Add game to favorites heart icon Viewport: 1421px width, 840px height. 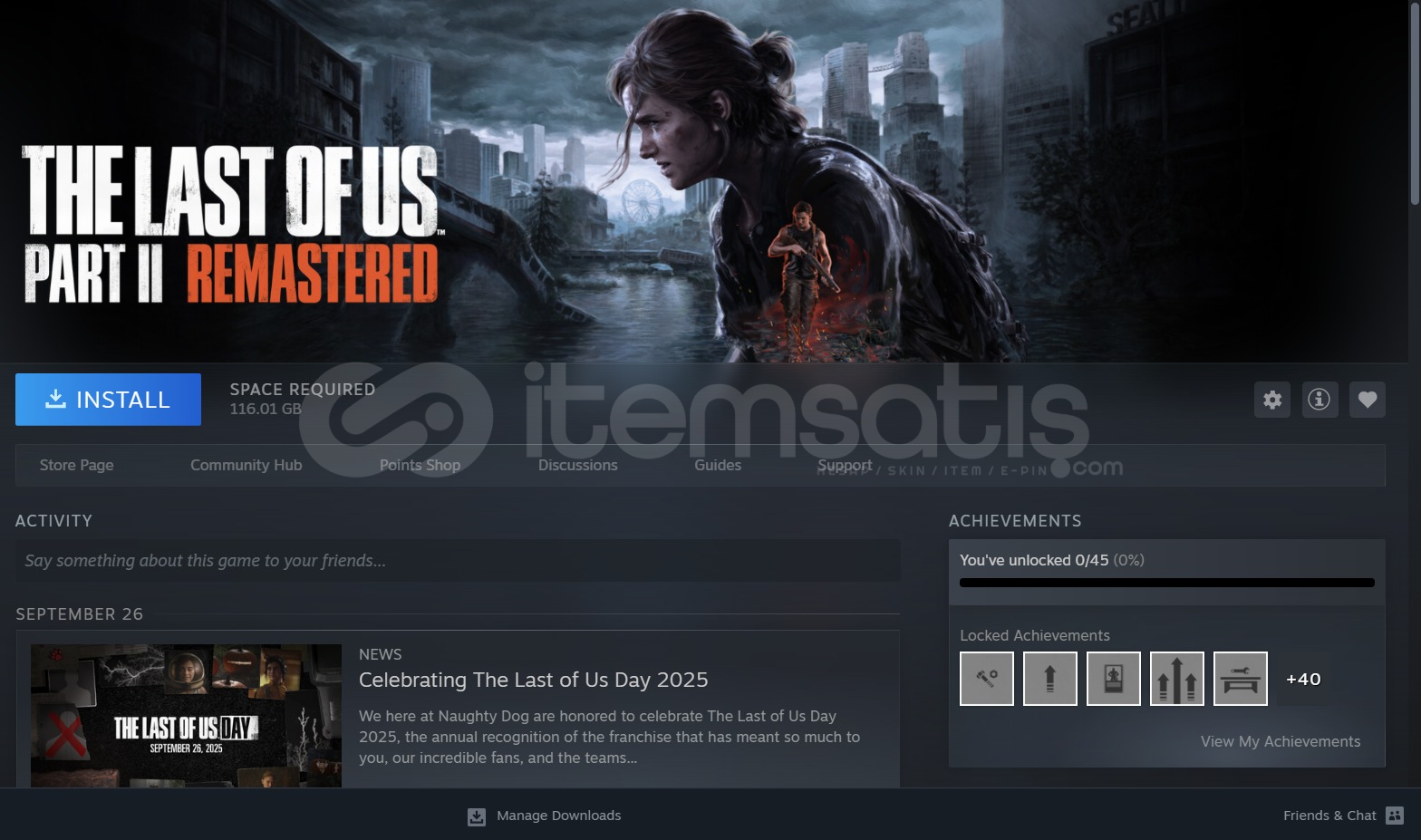(1368, 400)
